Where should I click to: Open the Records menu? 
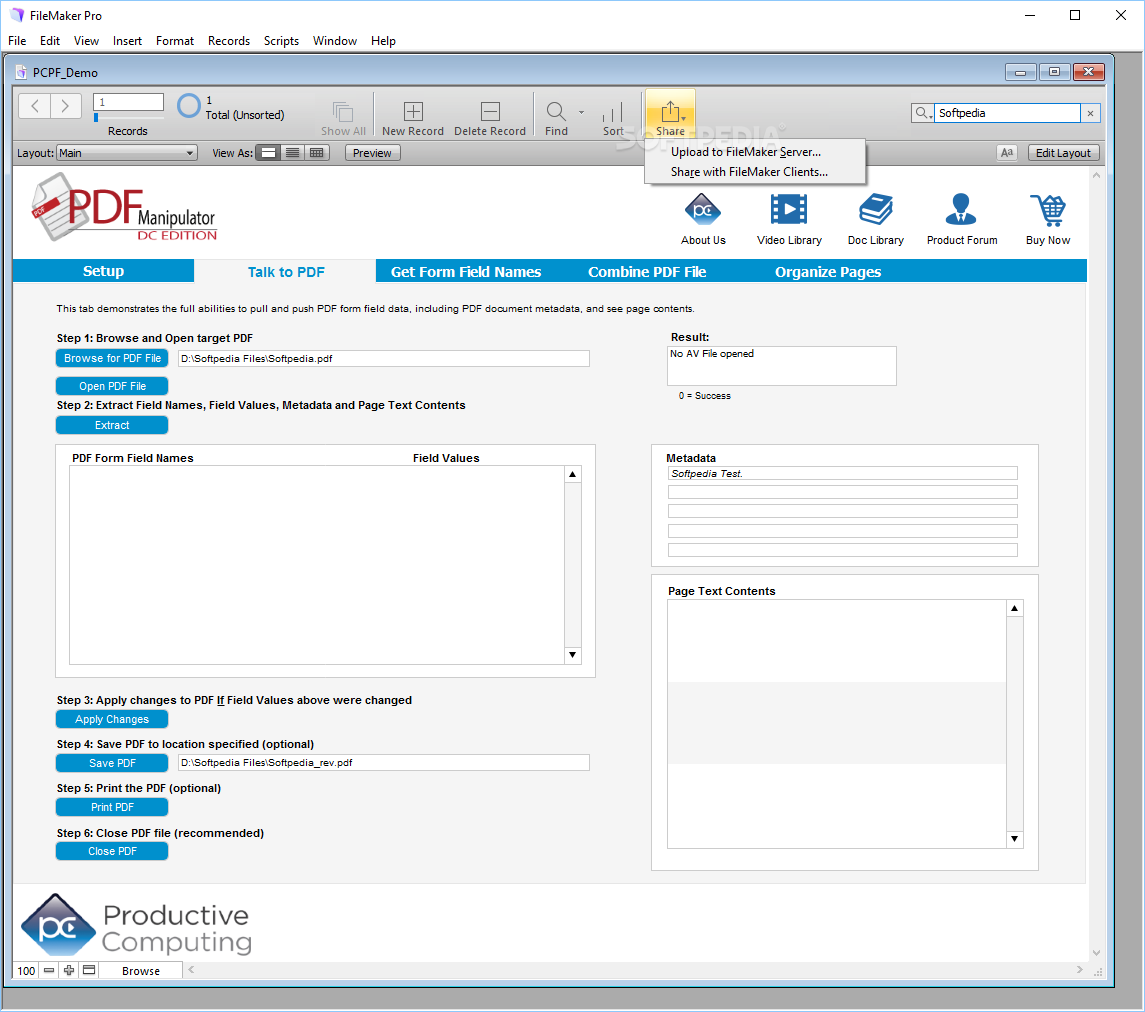(229, 41)
